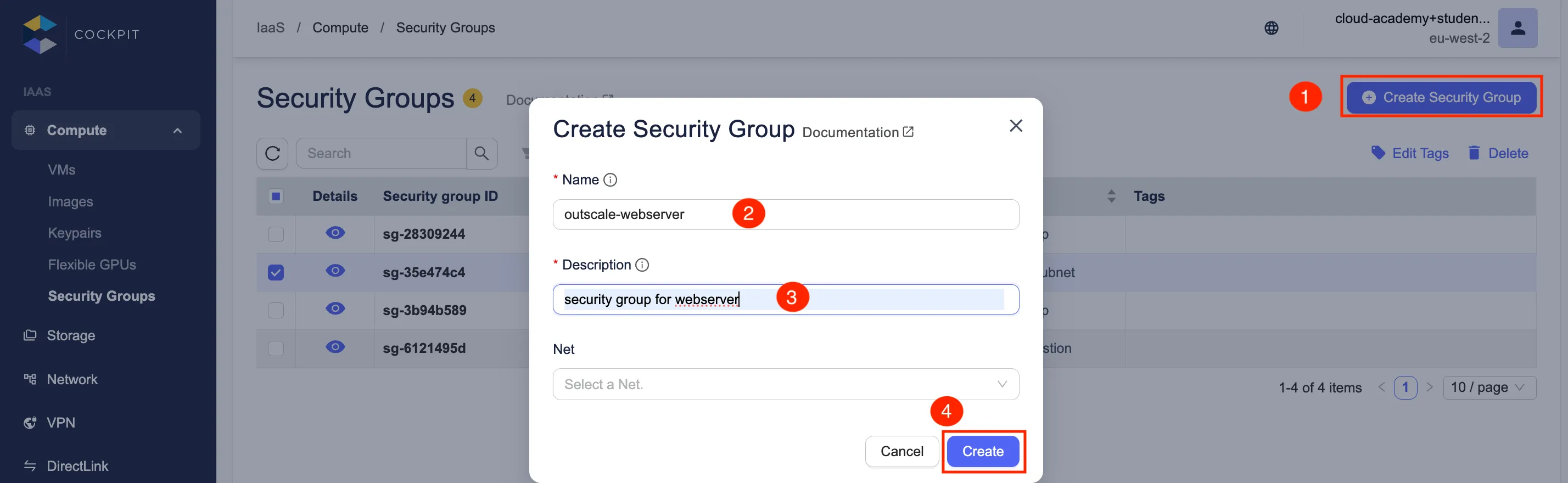Click the refresh security groups icon
This screenshot has height=483, width=1568.
[x=272, y=153]
